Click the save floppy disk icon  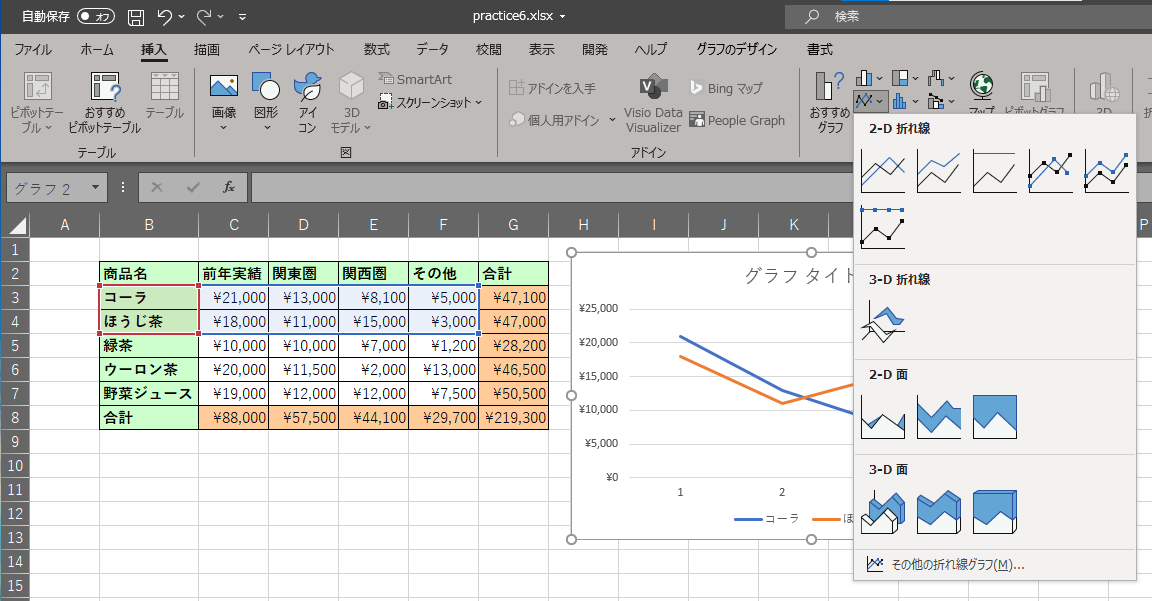pos(136,17)
